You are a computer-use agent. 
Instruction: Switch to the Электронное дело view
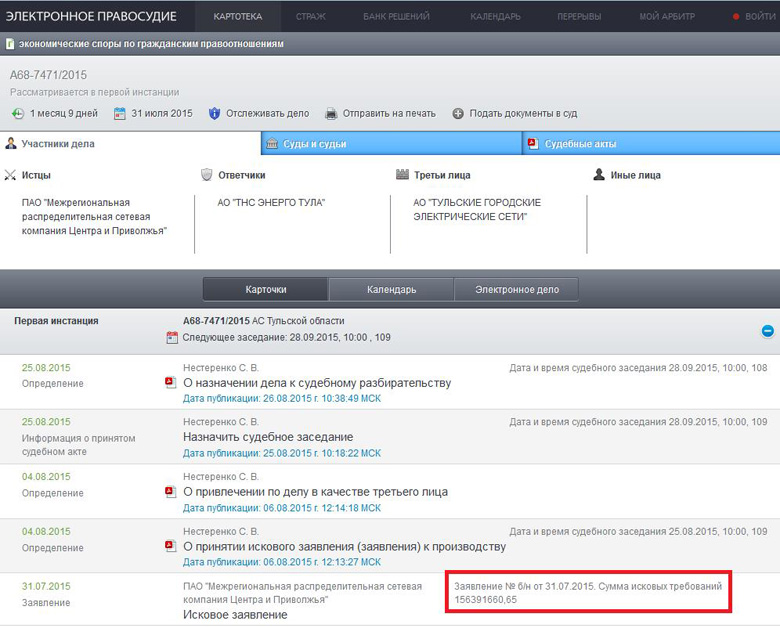point(516,290)
